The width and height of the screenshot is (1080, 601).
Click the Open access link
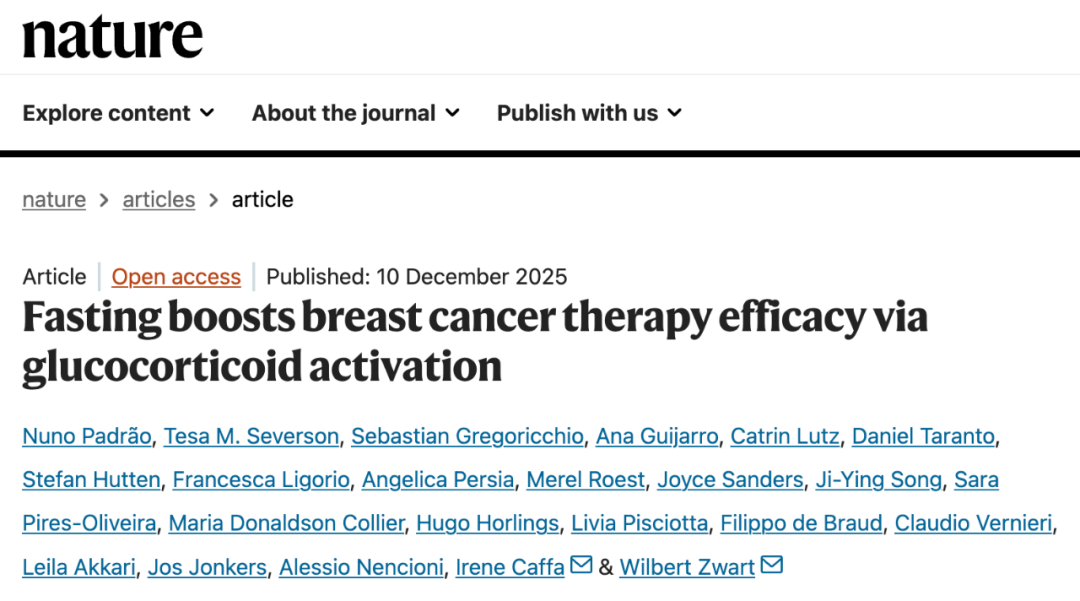(176, 277)
